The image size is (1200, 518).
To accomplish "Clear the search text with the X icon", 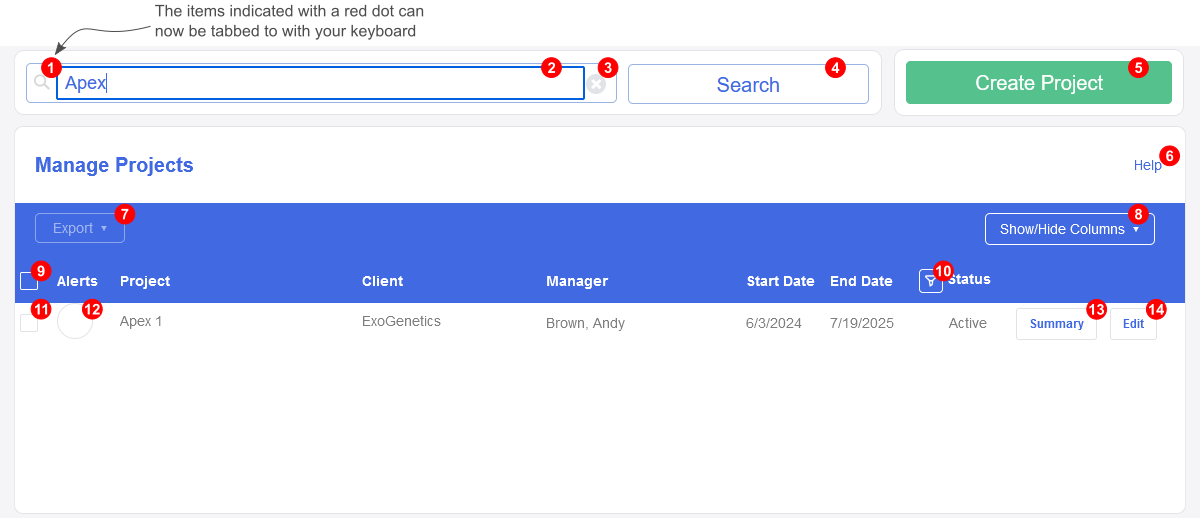I will (597, 85).
